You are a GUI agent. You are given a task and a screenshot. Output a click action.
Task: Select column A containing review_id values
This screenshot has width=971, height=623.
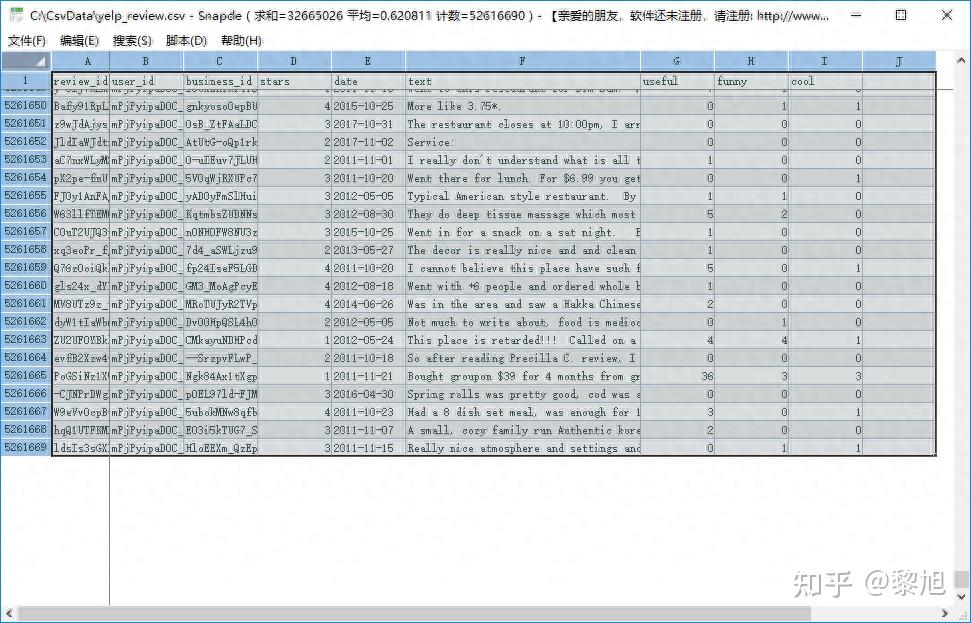coord(85,60)
